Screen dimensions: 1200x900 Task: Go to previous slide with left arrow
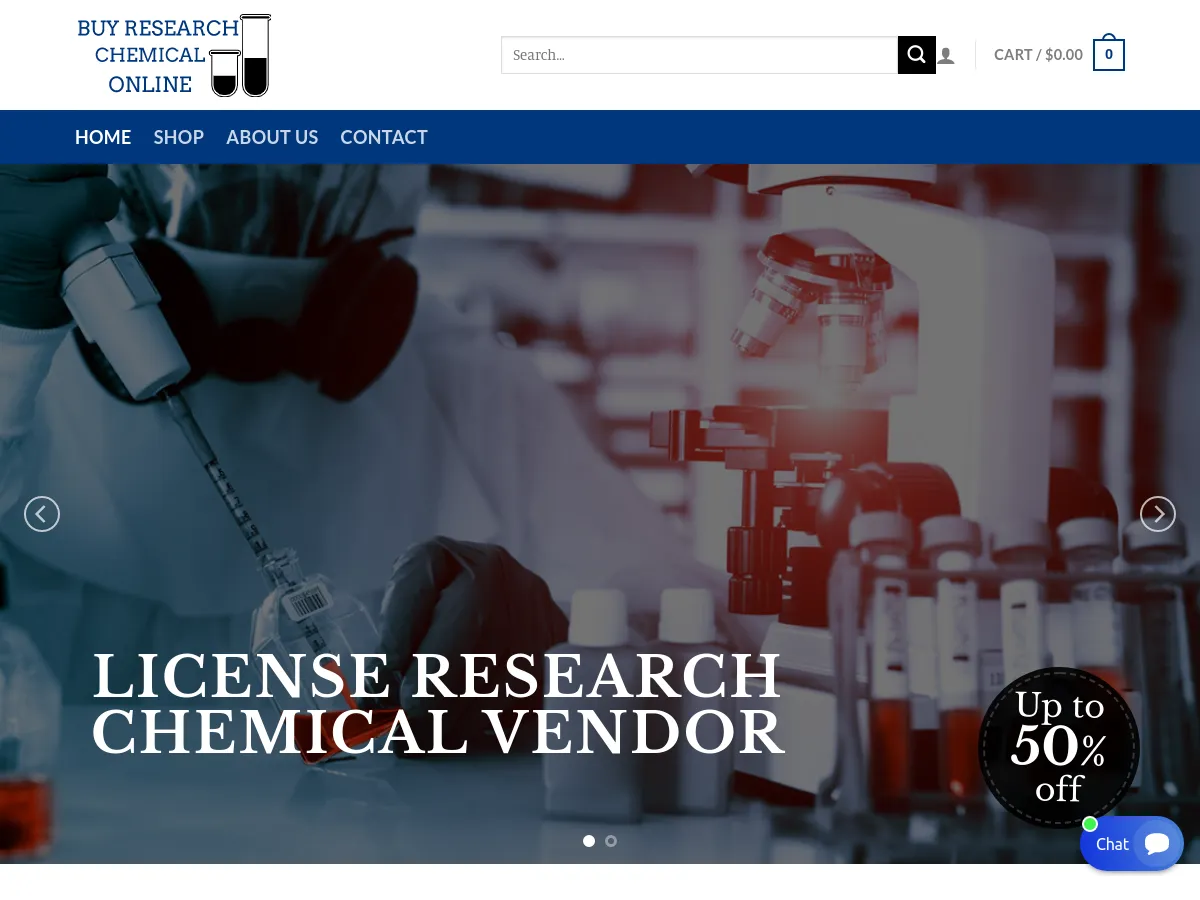point(42,513)
